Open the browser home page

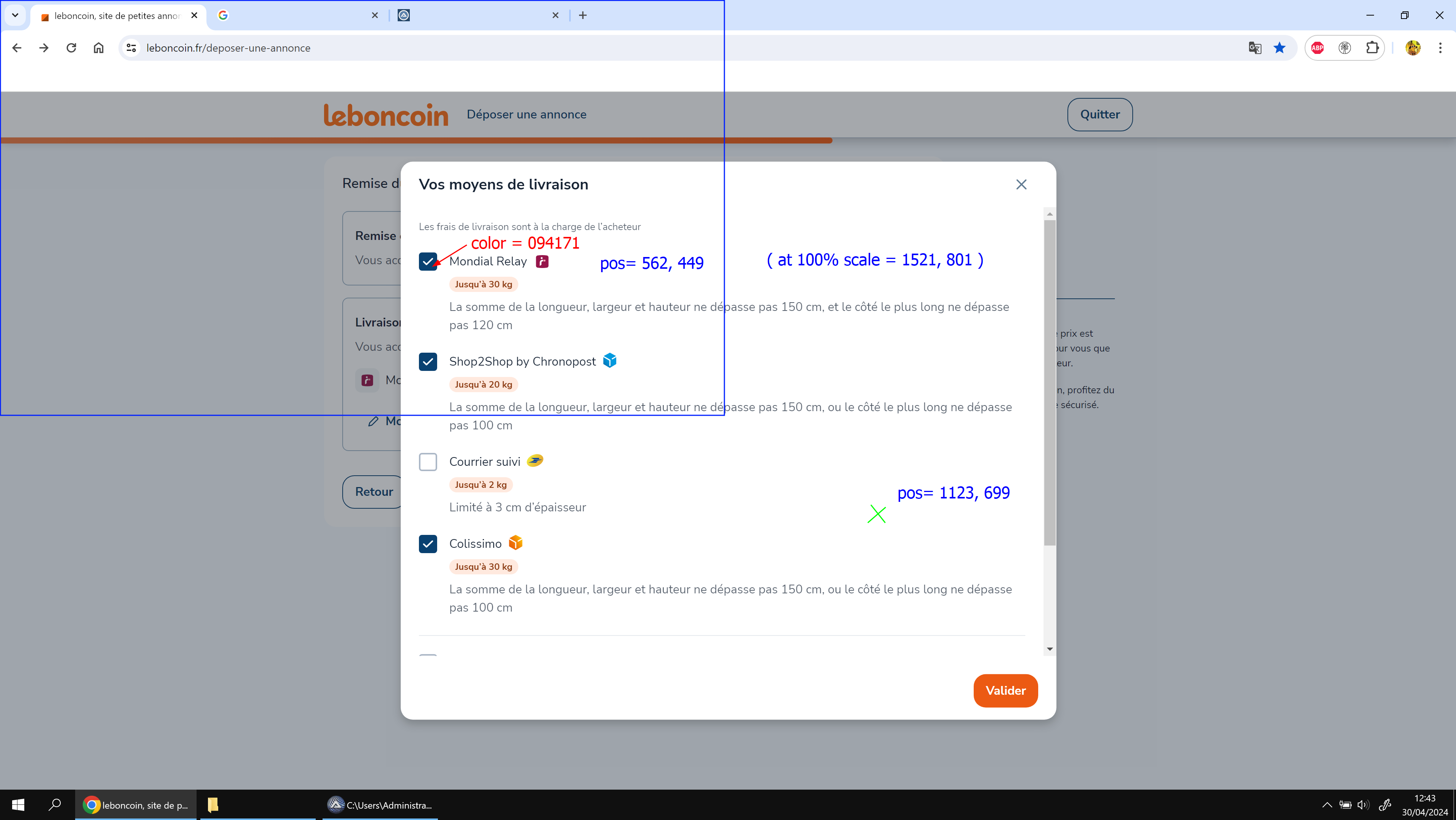(x=98, y=48)
